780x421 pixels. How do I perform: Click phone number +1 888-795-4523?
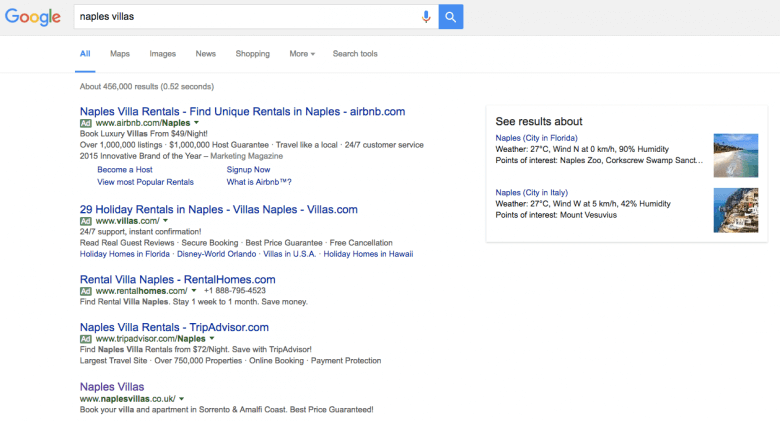(235, 291)
